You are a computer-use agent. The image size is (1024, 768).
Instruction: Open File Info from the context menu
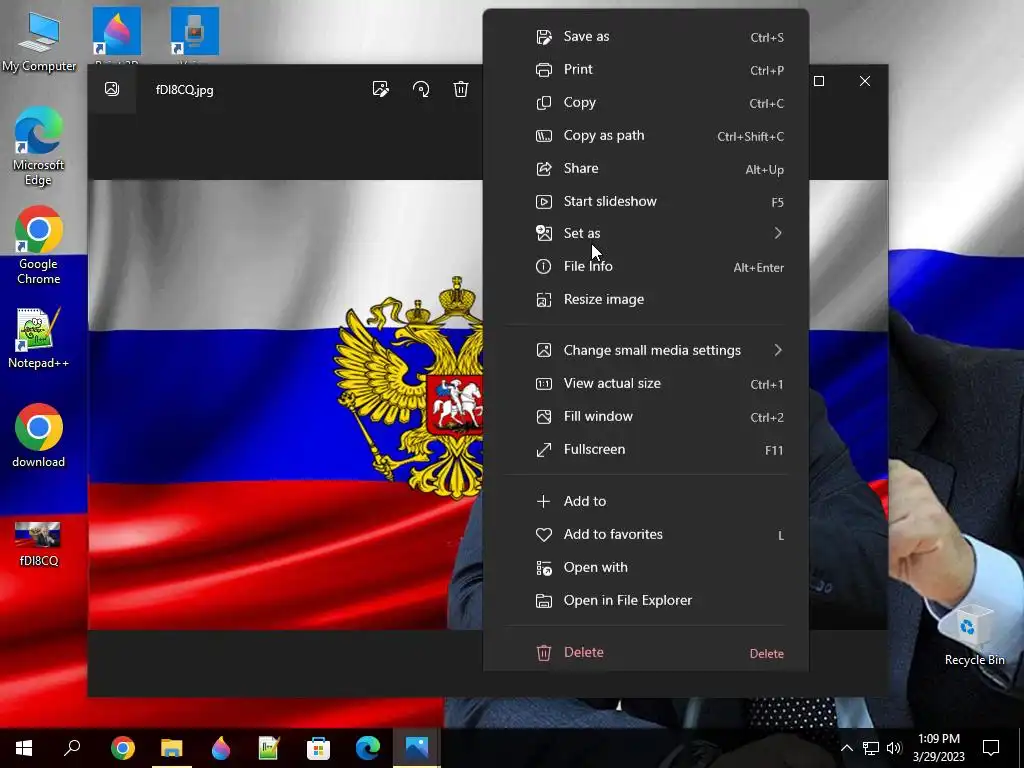(x=646, y=266)
